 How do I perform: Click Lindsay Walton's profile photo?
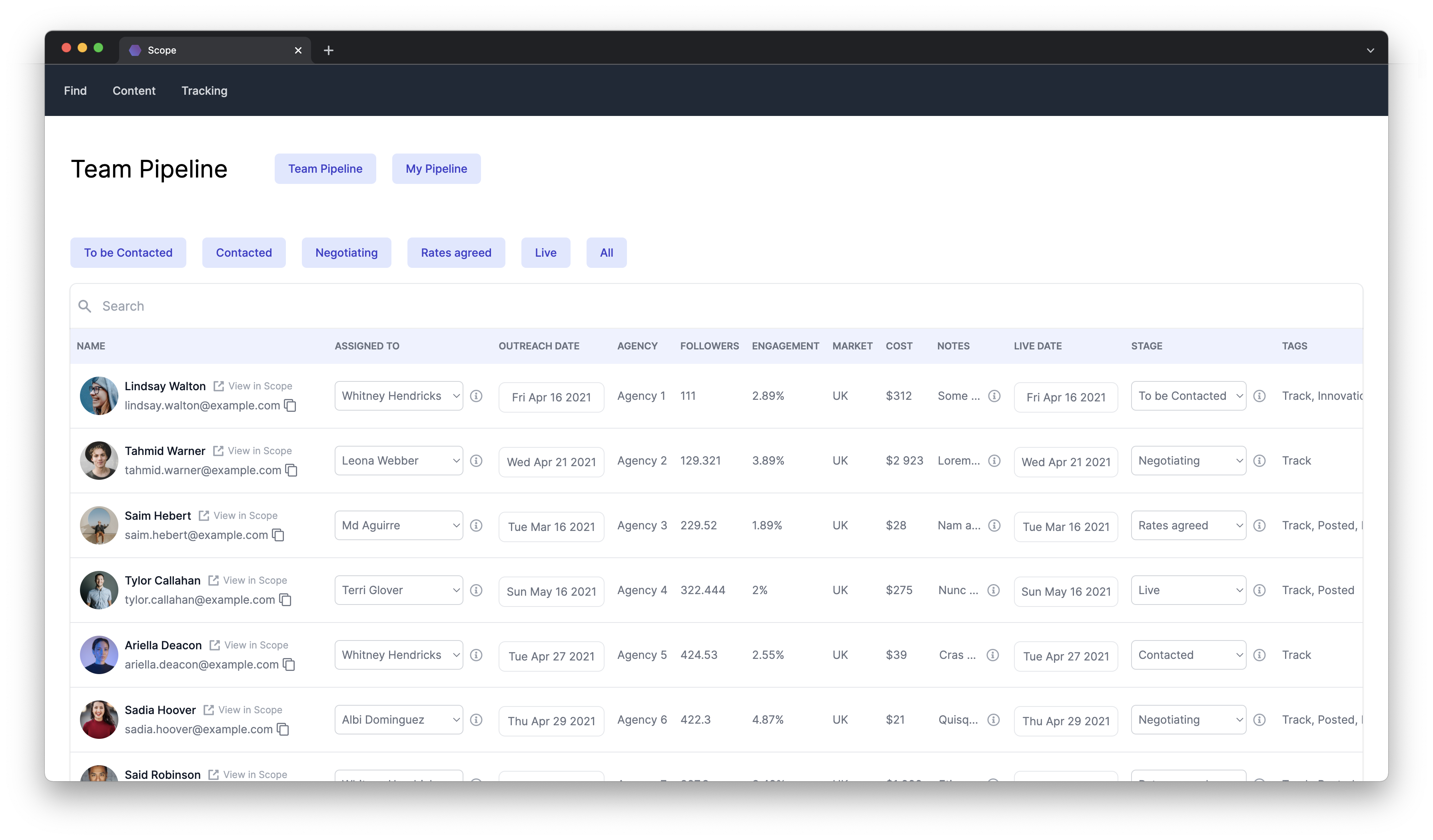(x=99, y=396)
